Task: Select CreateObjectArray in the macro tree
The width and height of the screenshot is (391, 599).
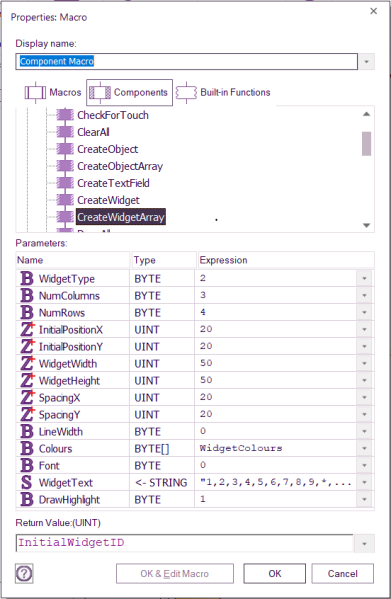Action: click(120, 166)
